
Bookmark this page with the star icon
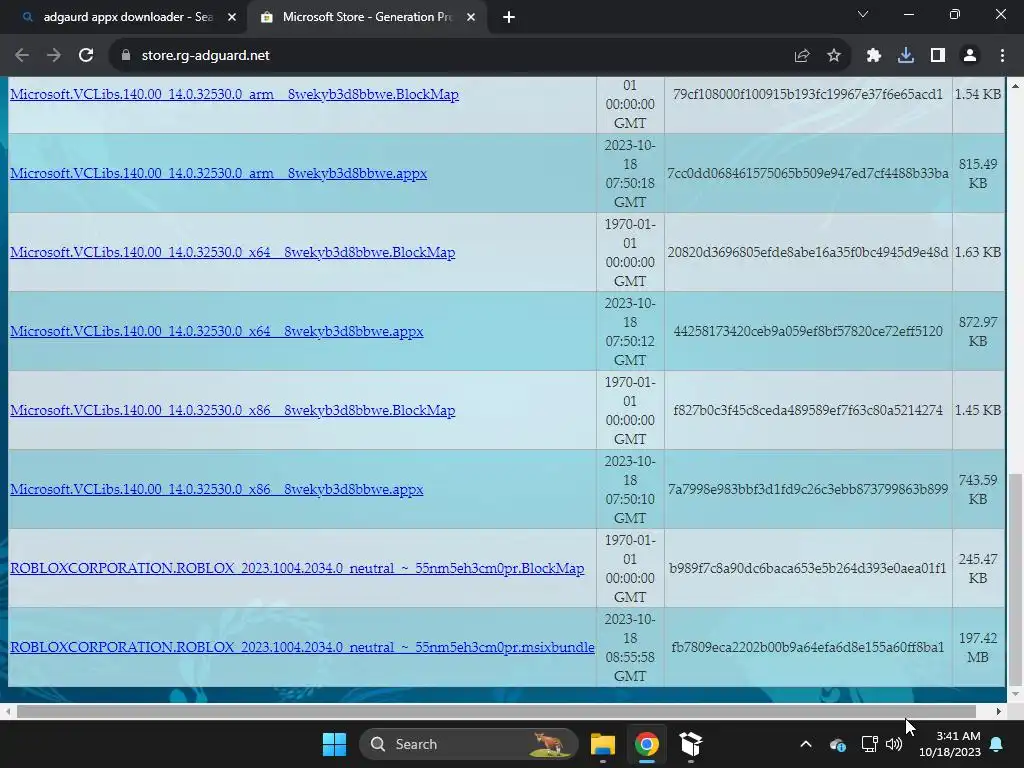pyautogui.click(x=834, y=56)
